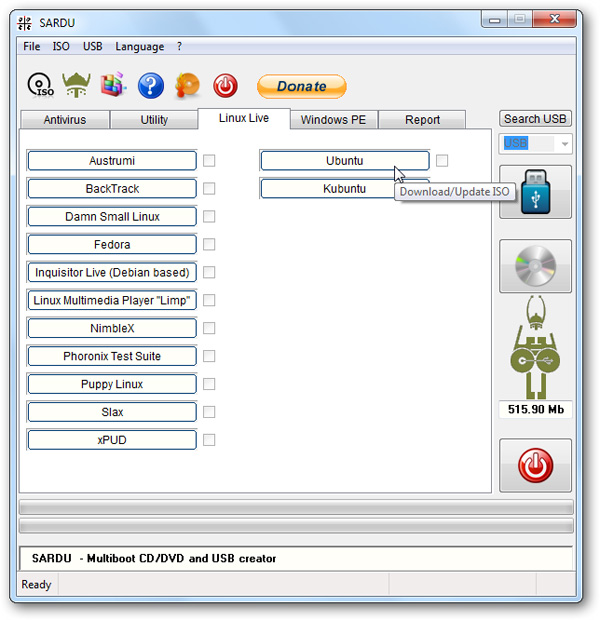
Task: Click the upper progress bar
Action: pyautogui.click(x=296, y=507)
